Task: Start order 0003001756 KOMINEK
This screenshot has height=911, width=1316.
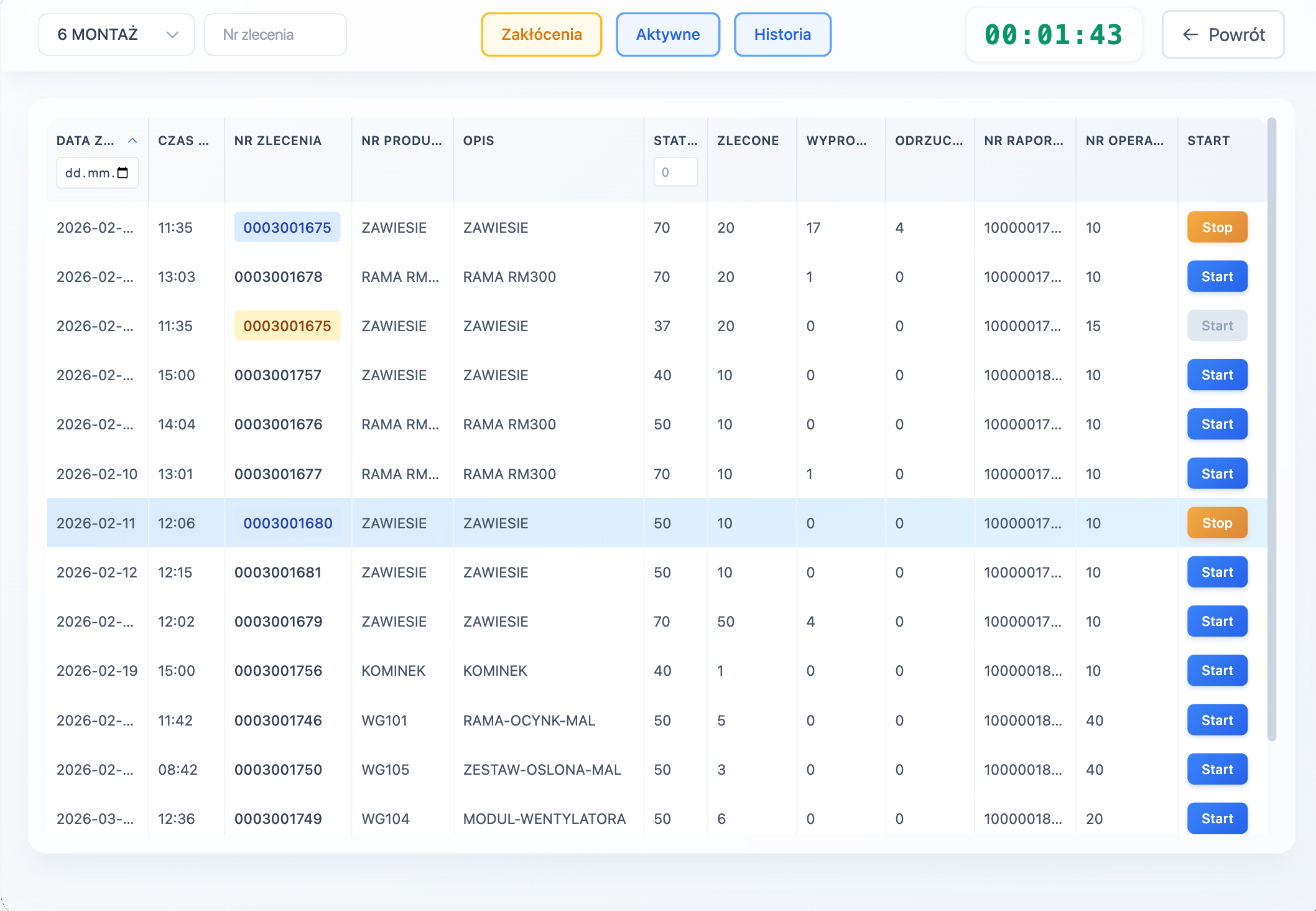Action: [x=1216, y=670]
